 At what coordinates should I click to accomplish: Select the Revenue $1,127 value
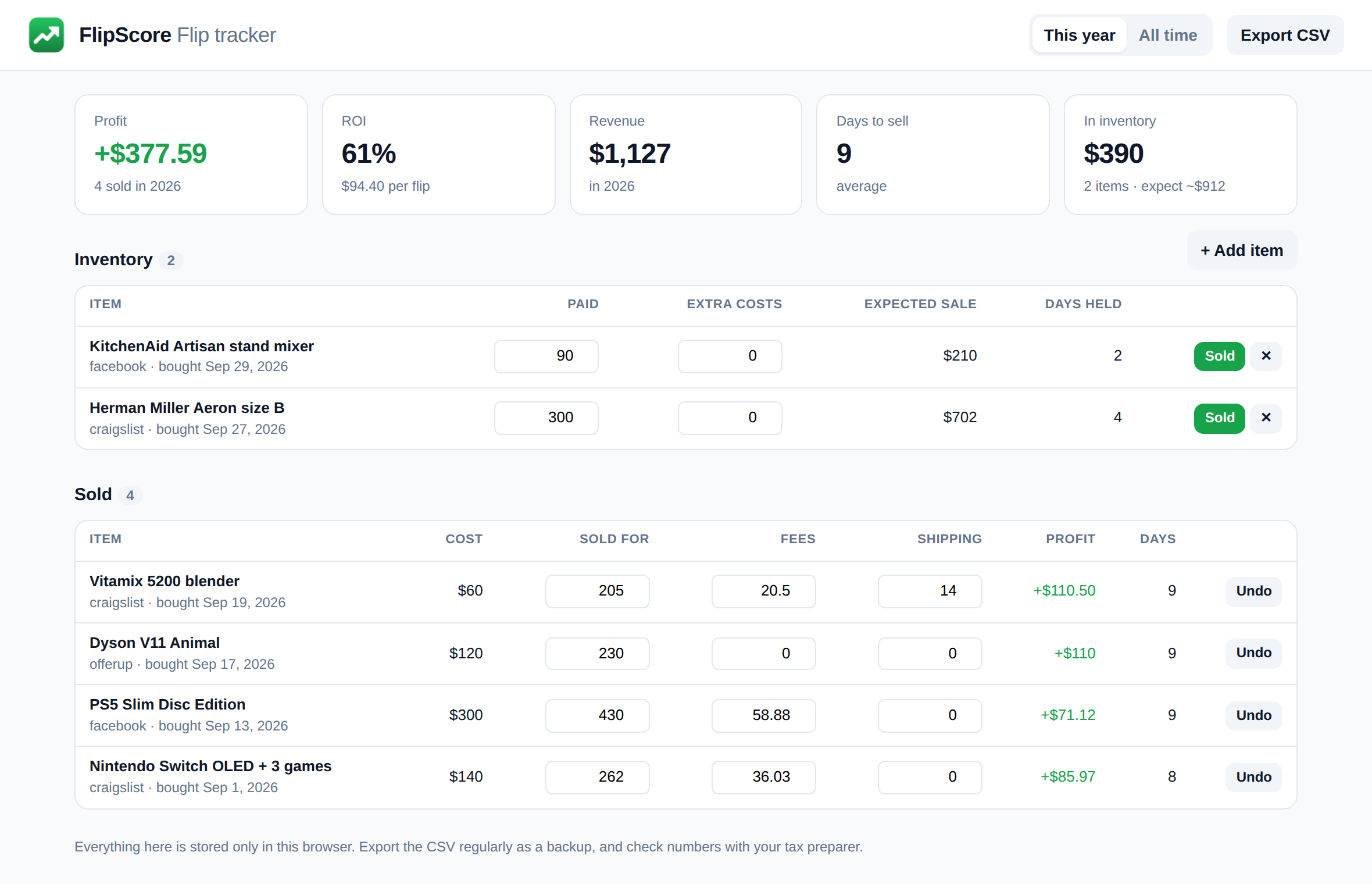pyautogui.click(x=630, y=154)
